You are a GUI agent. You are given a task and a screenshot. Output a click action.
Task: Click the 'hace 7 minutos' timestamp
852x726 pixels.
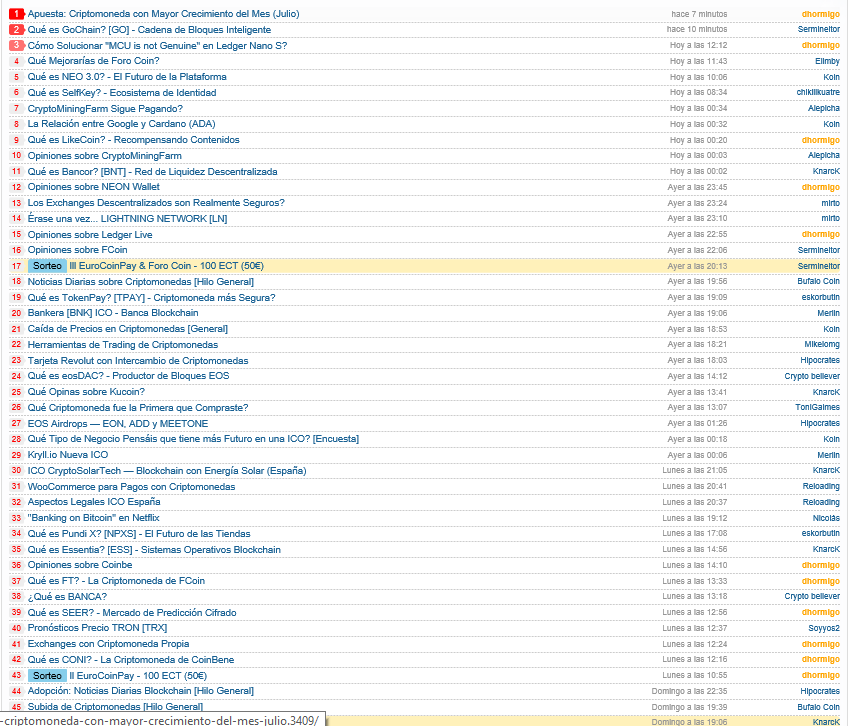[x=699, y=14]
